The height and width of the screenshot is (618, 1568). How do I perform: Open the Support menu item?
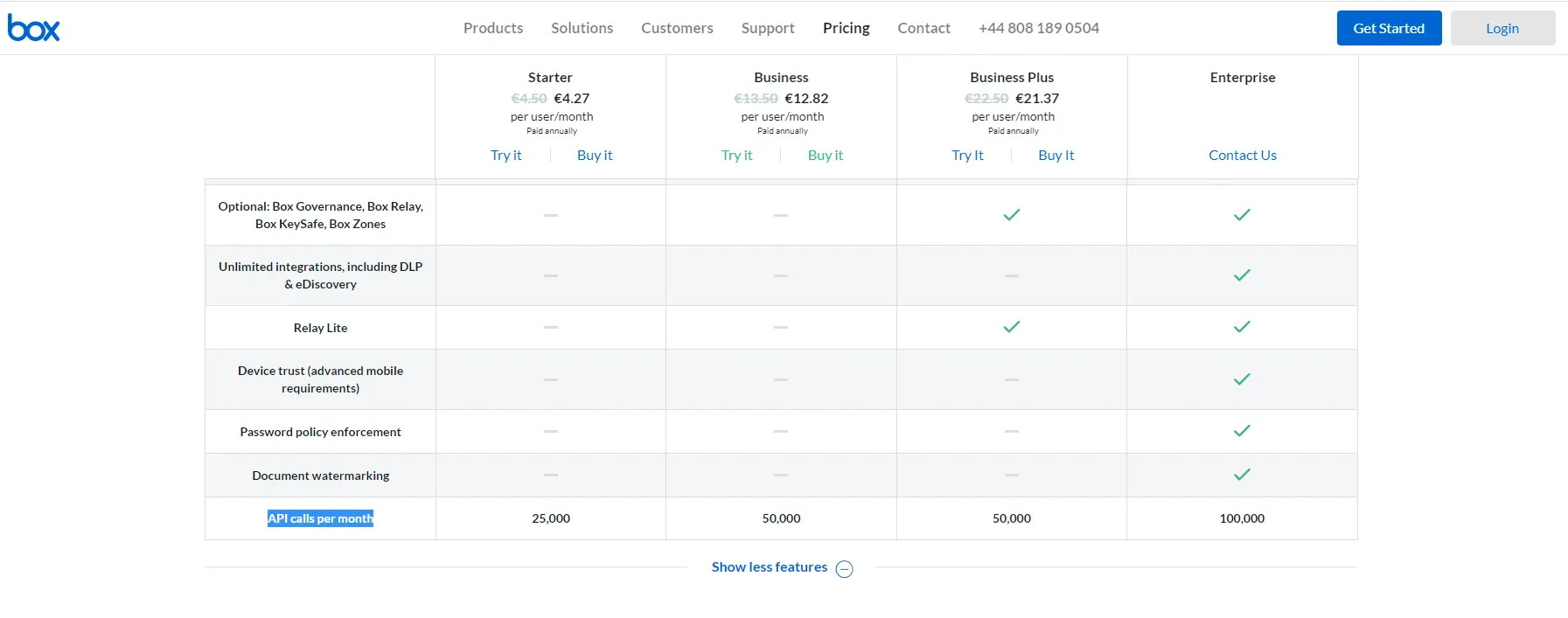tap(768, 28)
